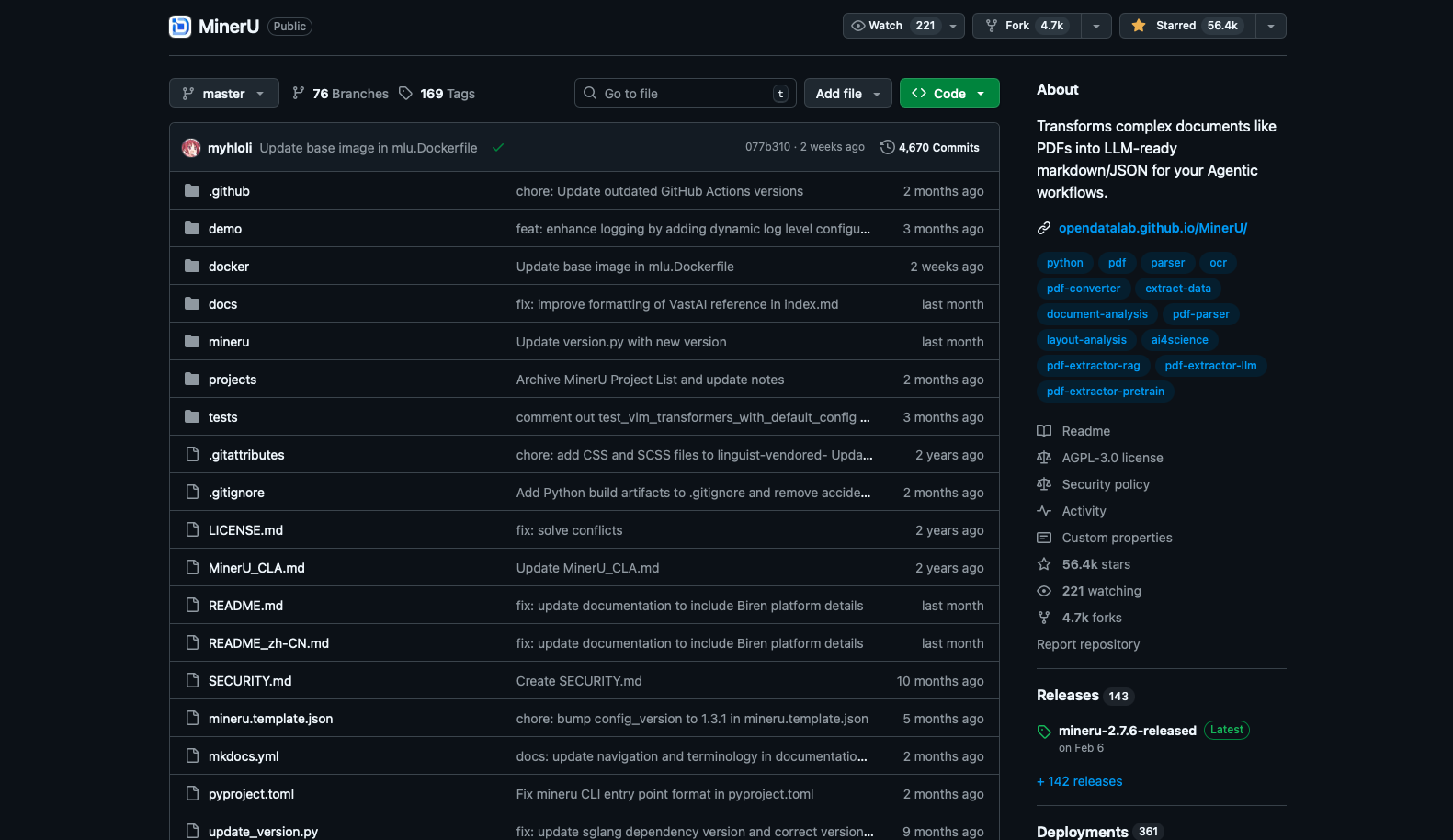Click the file icon for SECURITY.md
This screenshot has width=1453, height=840.
click(x=192, y=681)
